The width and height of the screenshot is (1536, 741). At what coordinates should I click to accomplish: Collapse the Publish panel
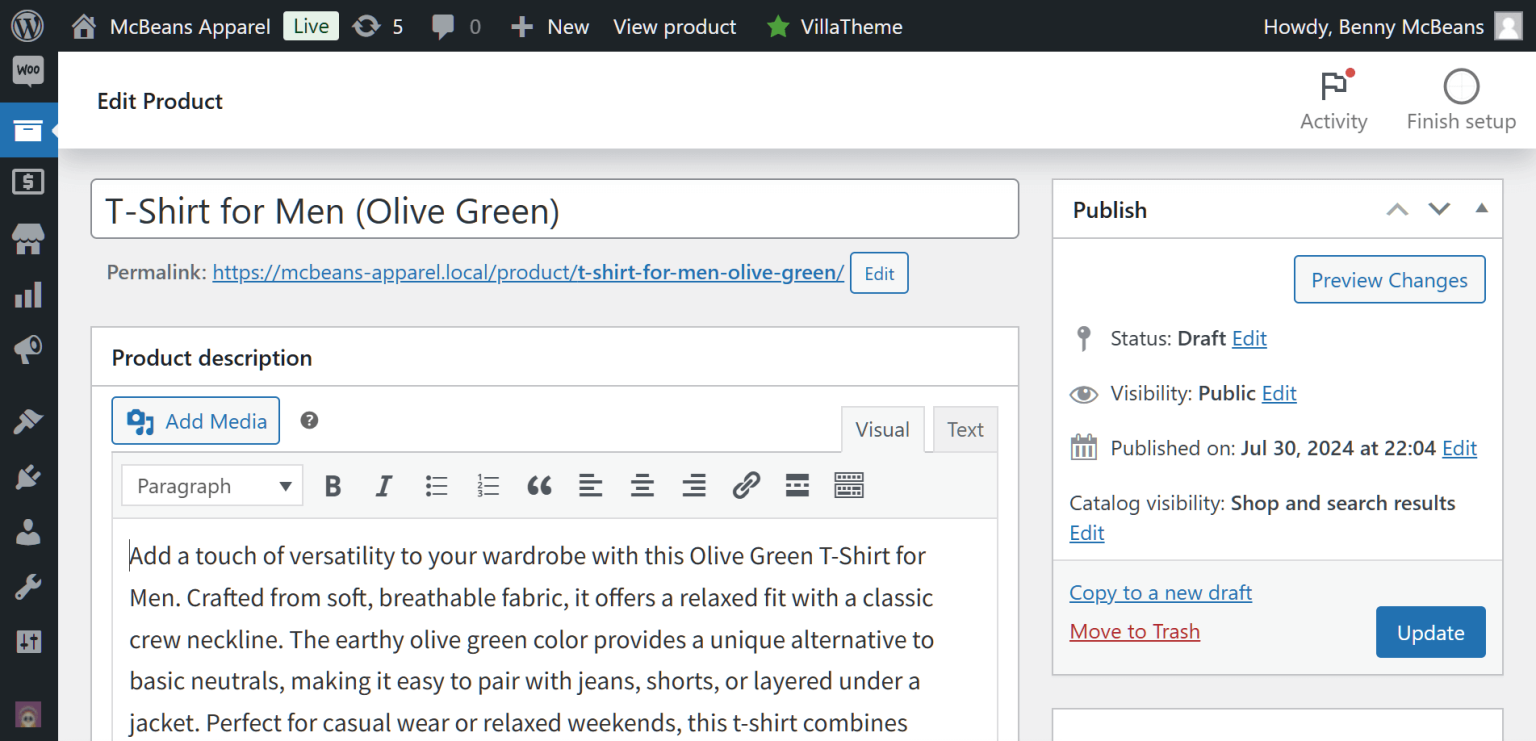tap(1481, 209)
